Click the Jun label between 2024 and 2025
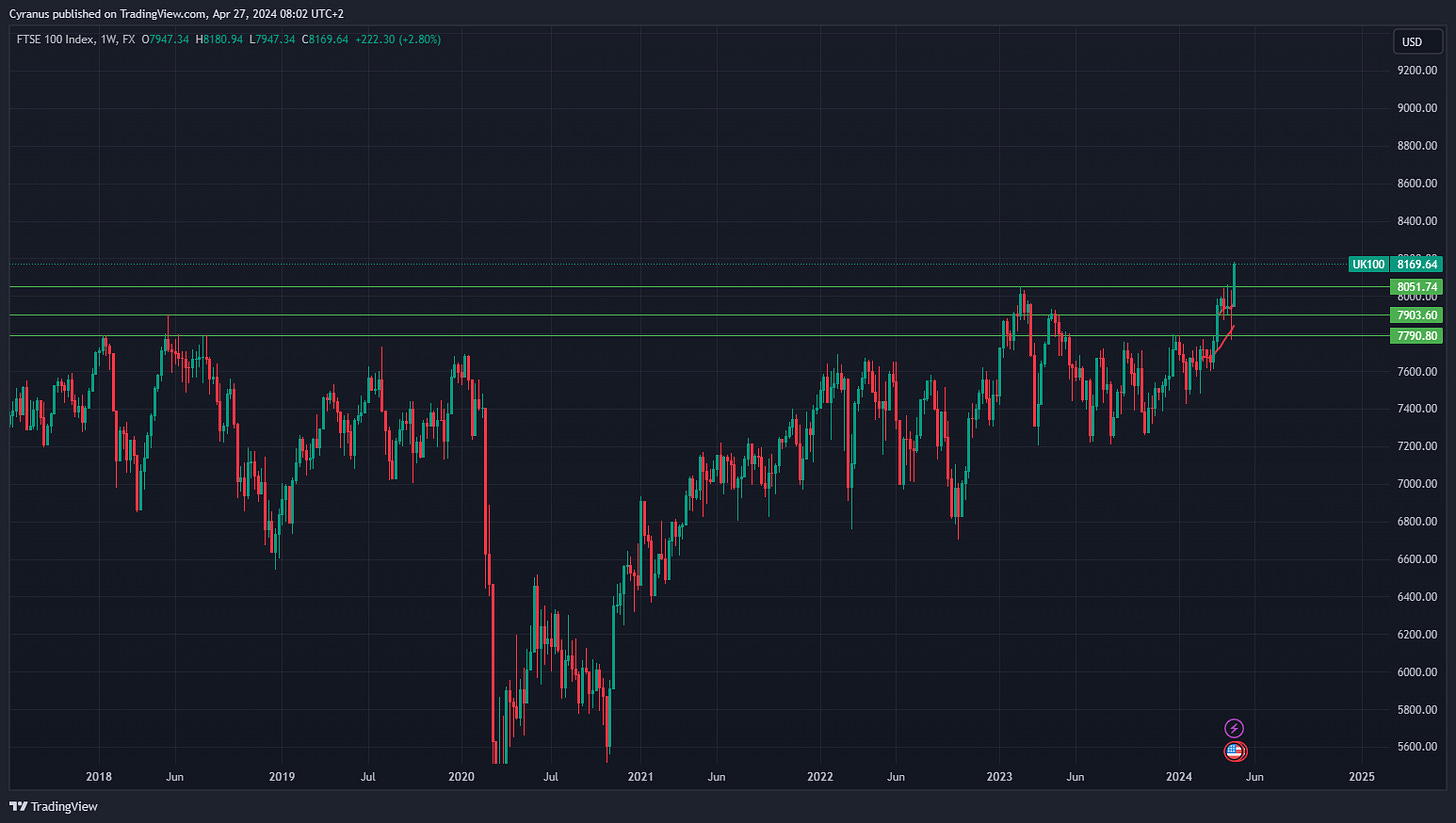 (x=1255, y=776)
